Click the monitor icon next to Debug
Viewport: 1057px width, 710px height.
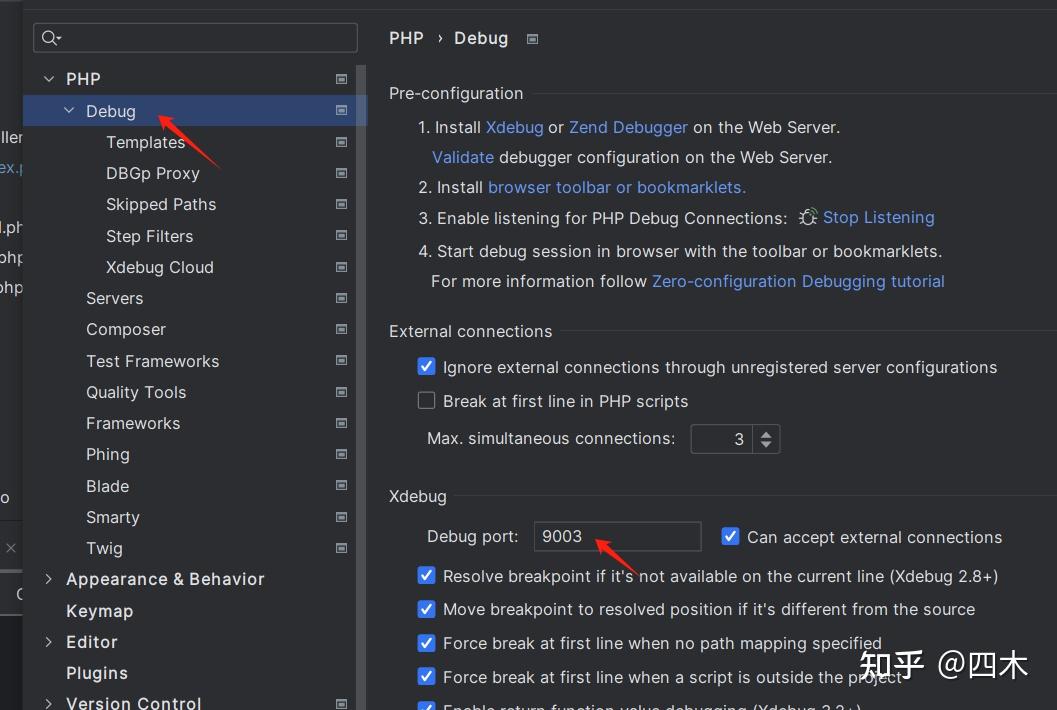341,110
